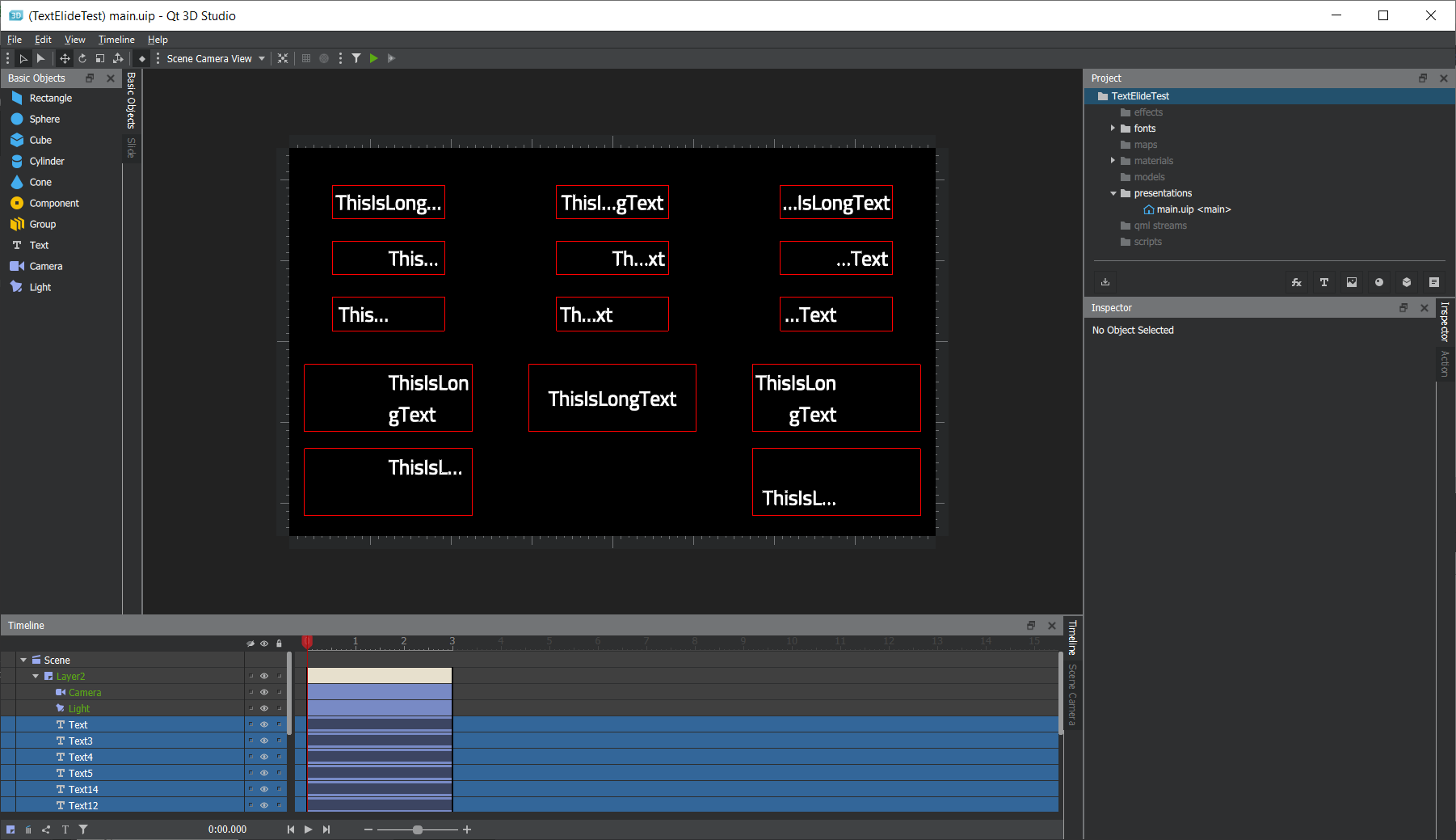Click the Fit Selected icon in the toolbar
This screenshot has height=840, width=1456.
tap(283, 58)
